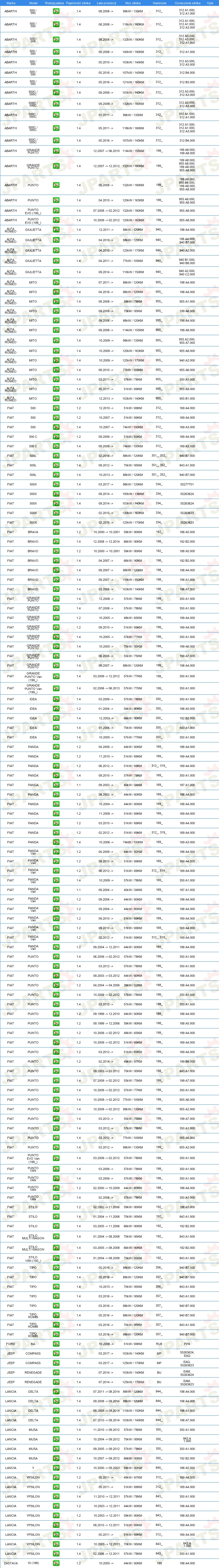Screen dimensions: 219x1568
Task: Click the BRAVA model cell
Action: pyautogui.click(x=33, y=532)
